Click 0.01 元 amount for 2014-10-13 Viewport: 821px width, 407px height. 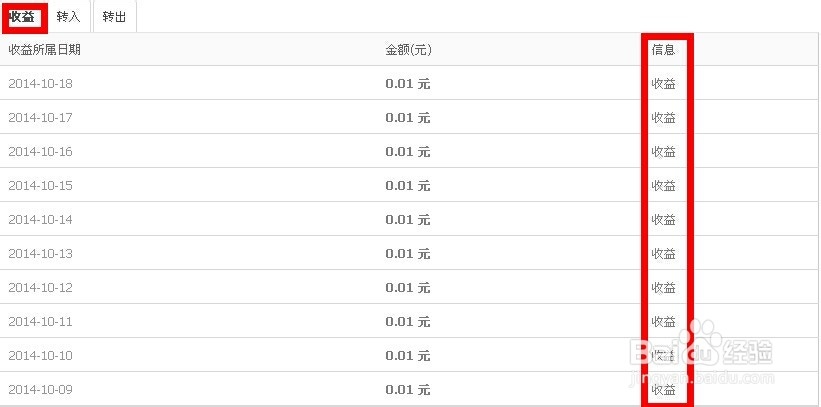[x=408, y=254]
